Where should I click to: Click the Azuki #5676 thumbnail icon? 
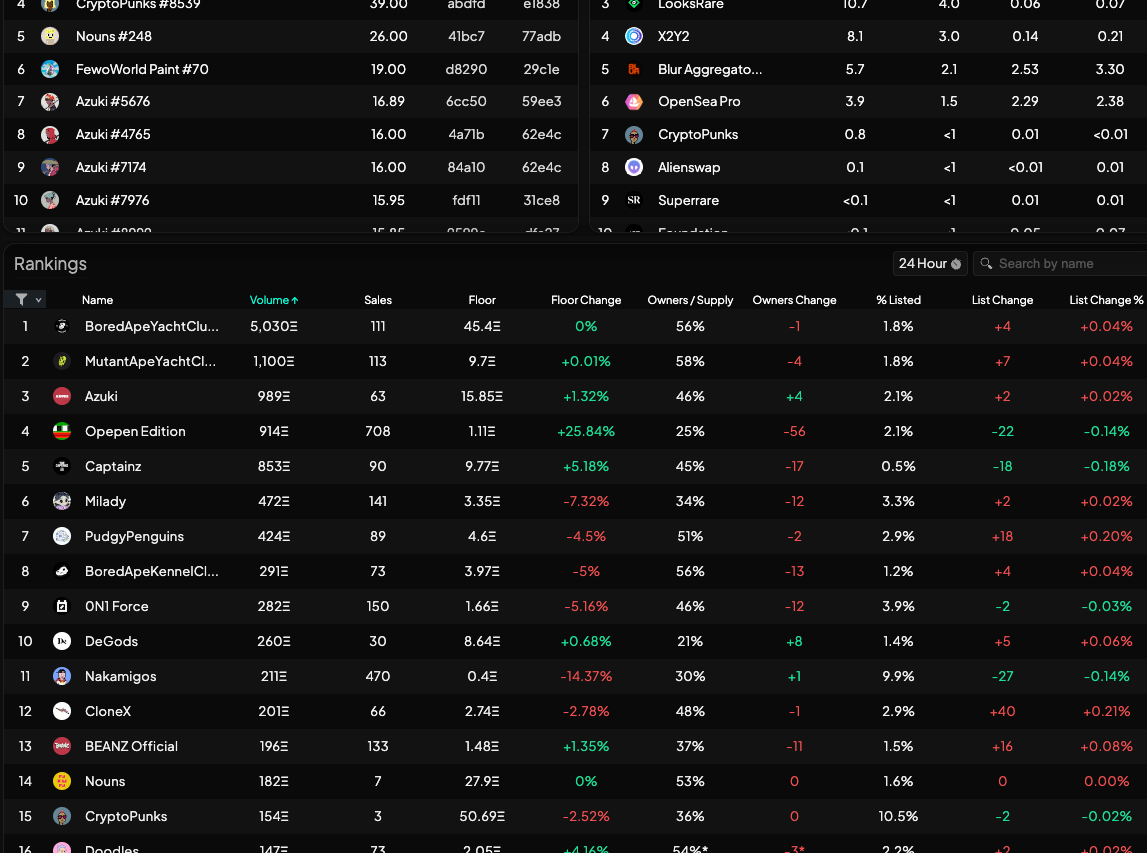[50, 102]
